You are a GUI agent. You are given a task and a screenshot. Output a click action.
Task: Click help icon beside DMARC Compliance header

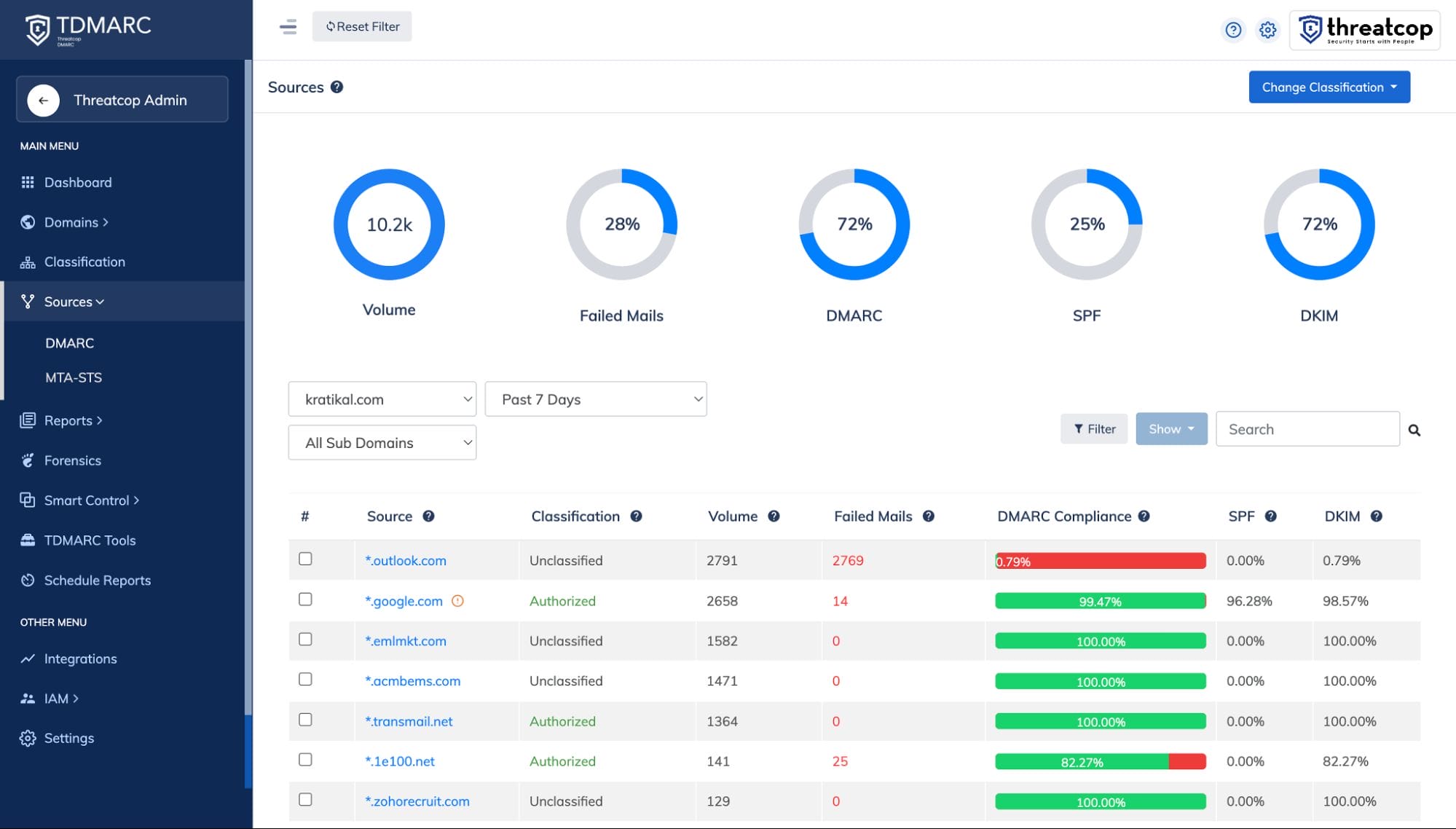click(1144, 516)
